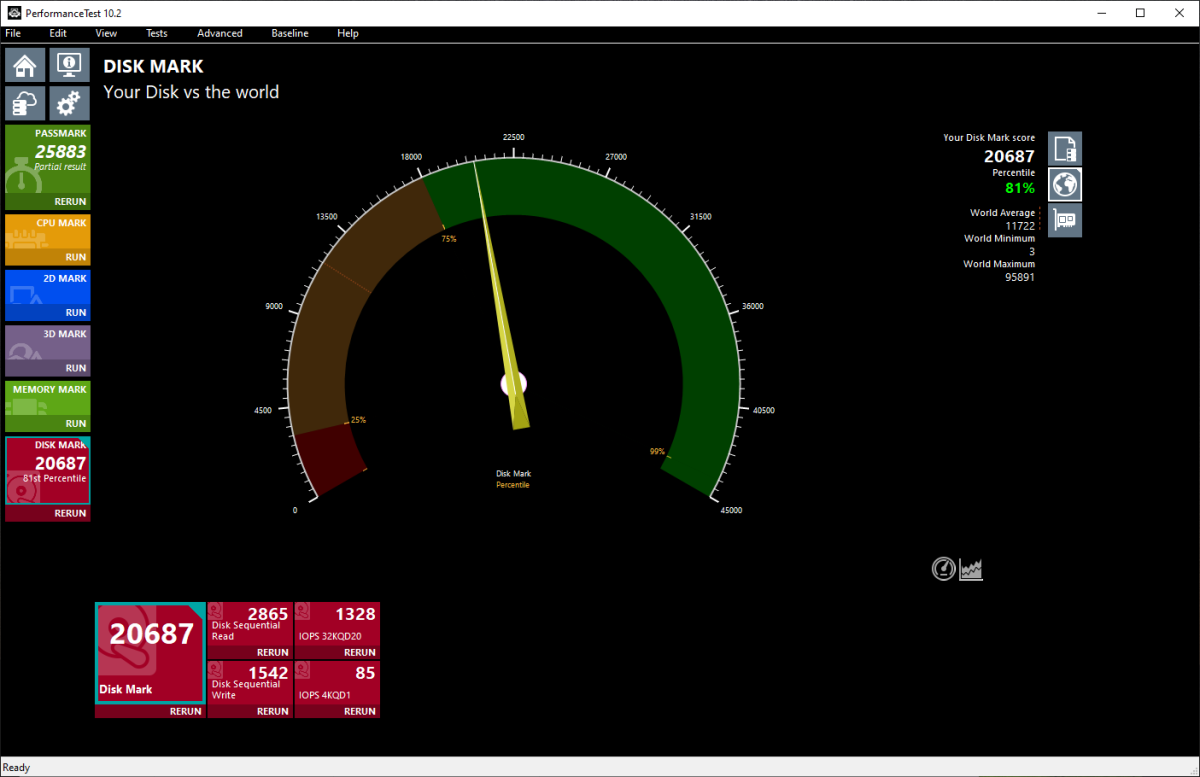Maximize the PerformanceTest window
This screenshot has height=777, width=1200.
[1140, 13]
